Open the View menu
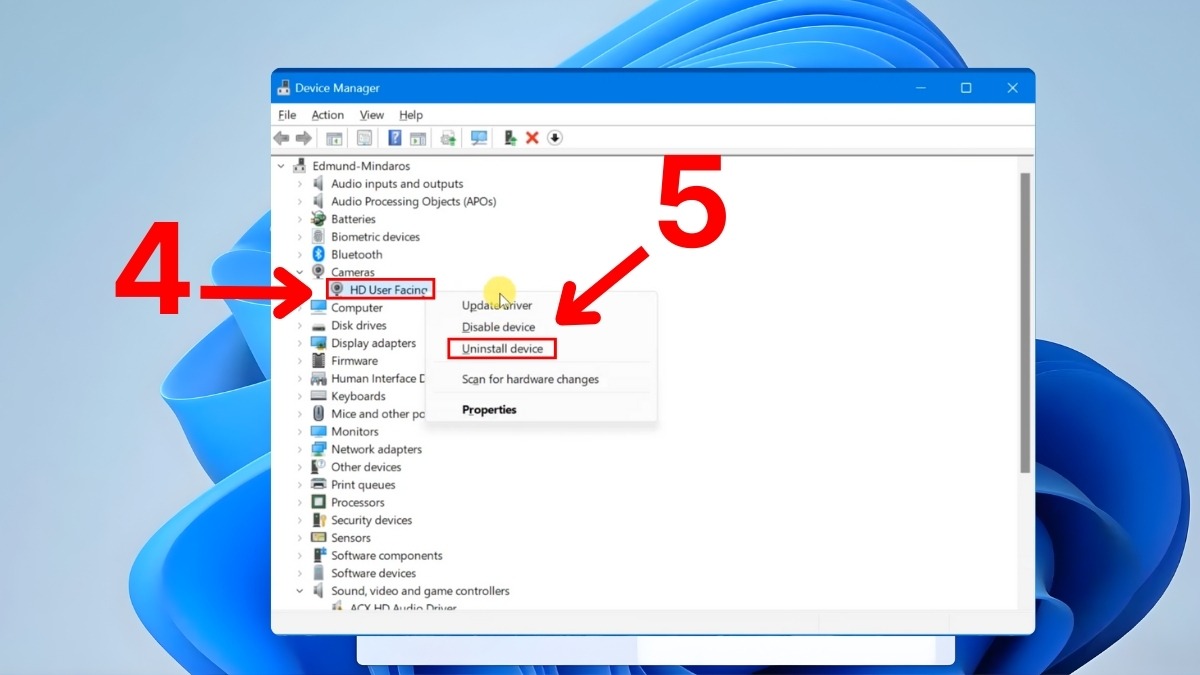 pyautogui.click(x=372, y=115)
